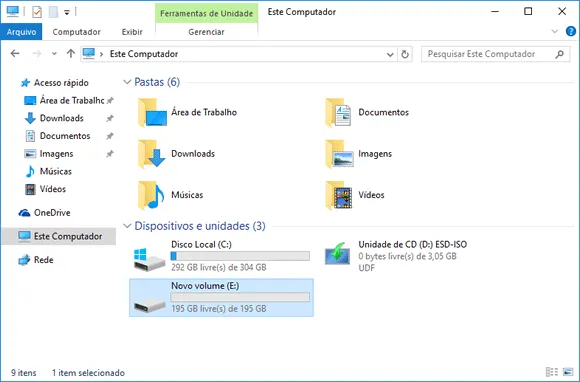Click the '292 GB livre(s) de 304 GB' text

[219, 267]
